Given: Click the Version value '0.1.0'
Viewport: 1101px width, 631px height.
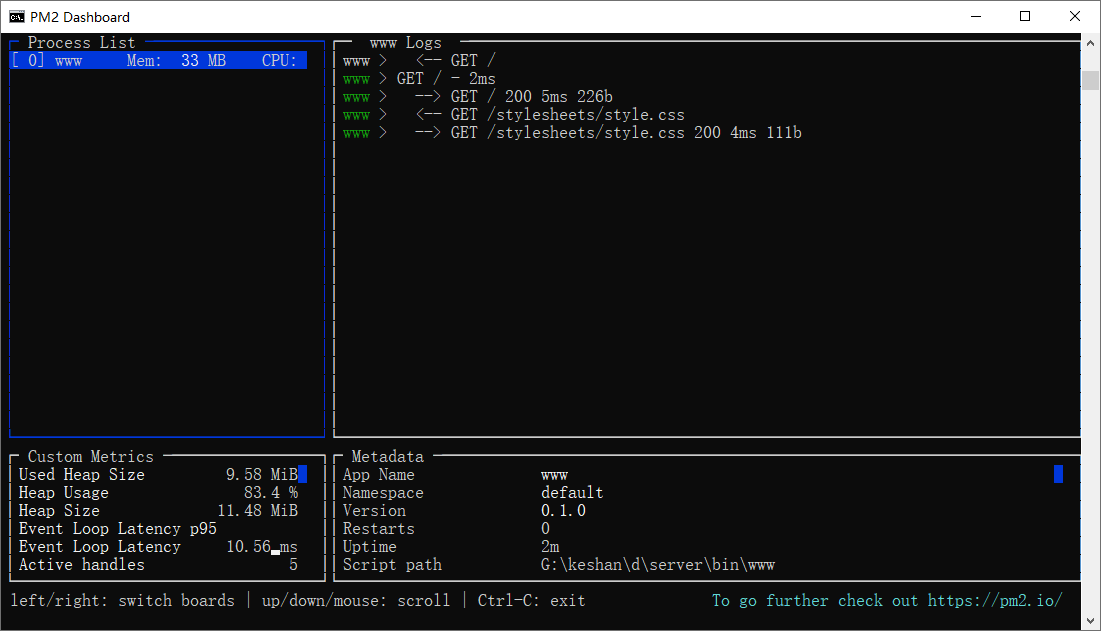Looking at the screenshot, I should point(563,510).
